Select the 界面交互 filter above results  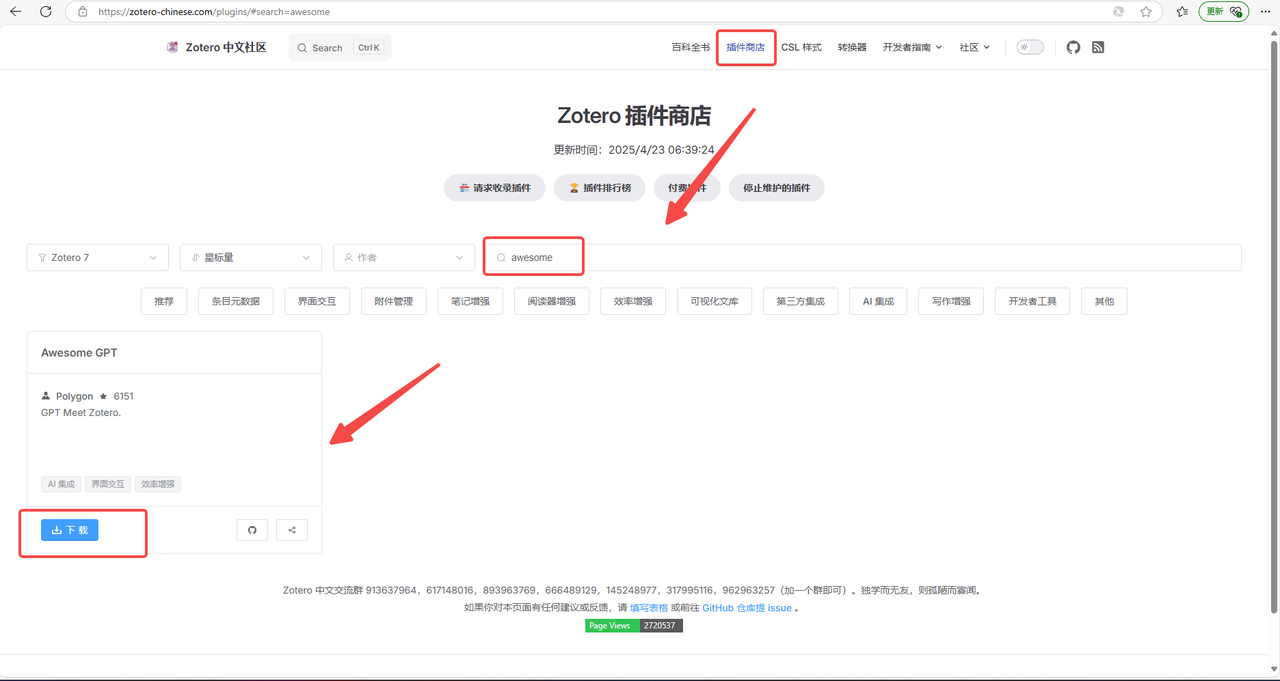pos(317,301)
